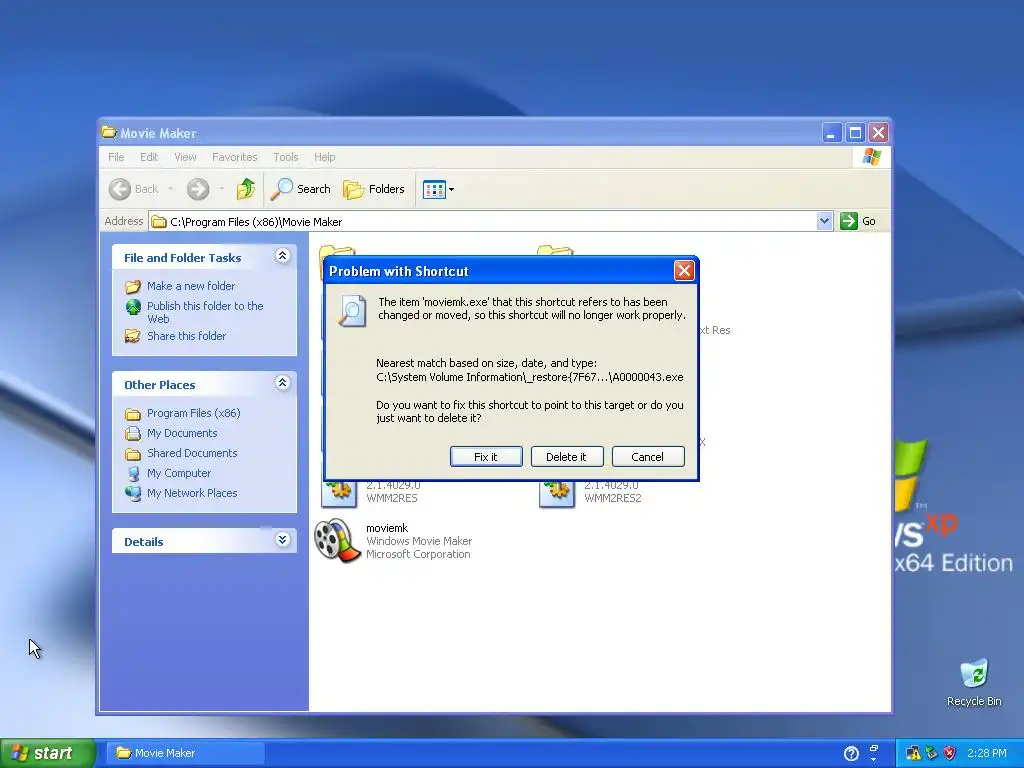Minimize the Movie Maker window
The height and width of the screenshot is (768, 1024).
point(831,133)
